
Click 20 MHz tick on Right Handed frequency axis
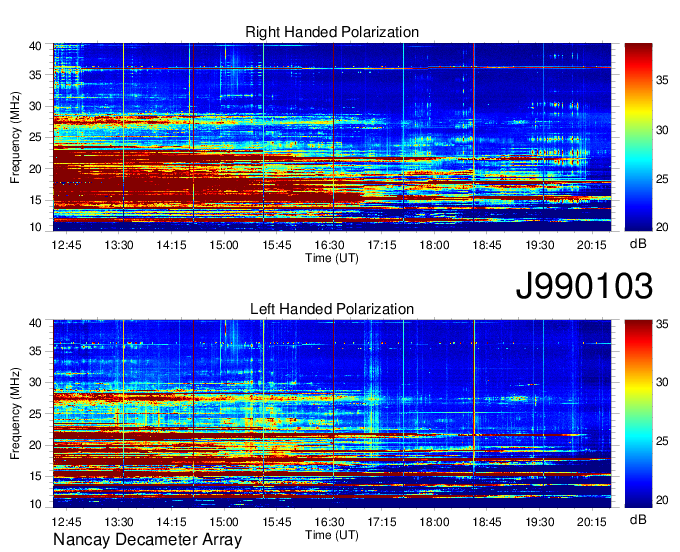click(x=36, y=169)
